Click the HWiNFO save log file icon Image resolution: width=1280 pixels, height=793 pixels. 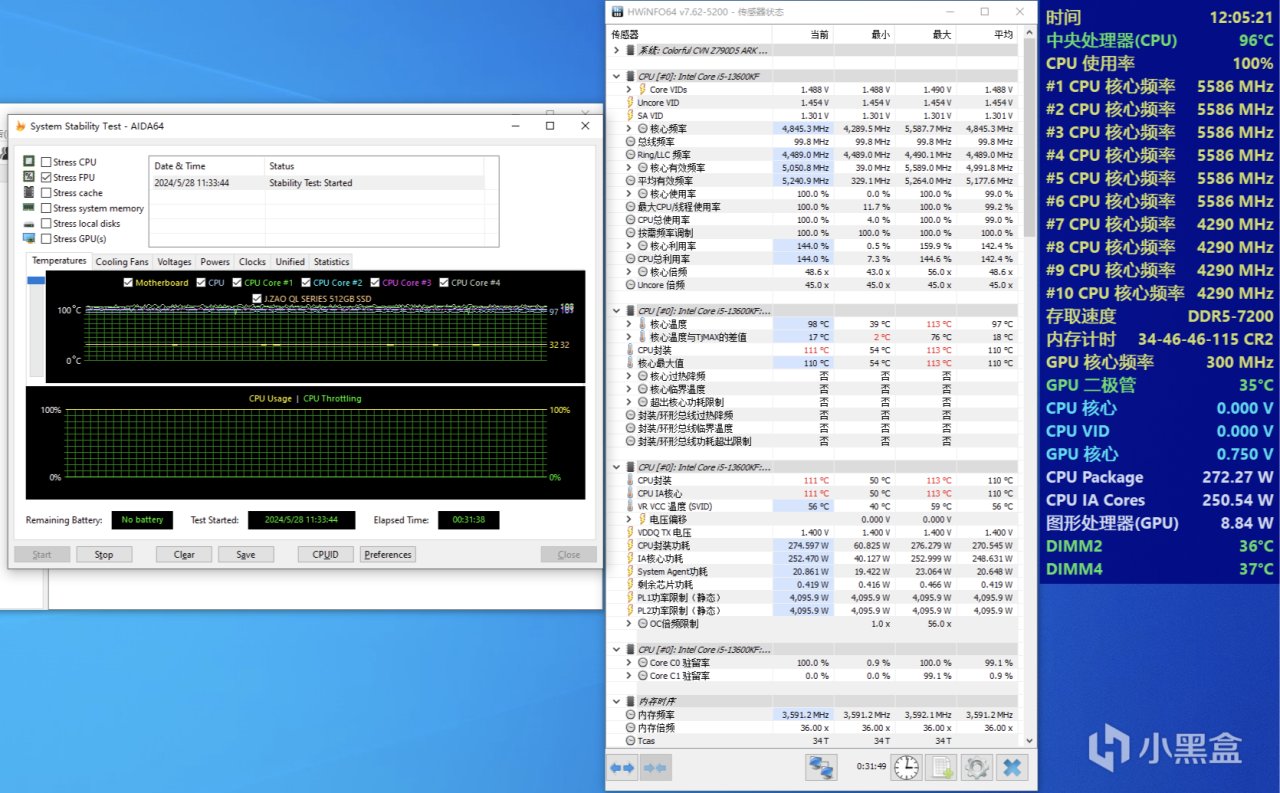pos(942,767)
